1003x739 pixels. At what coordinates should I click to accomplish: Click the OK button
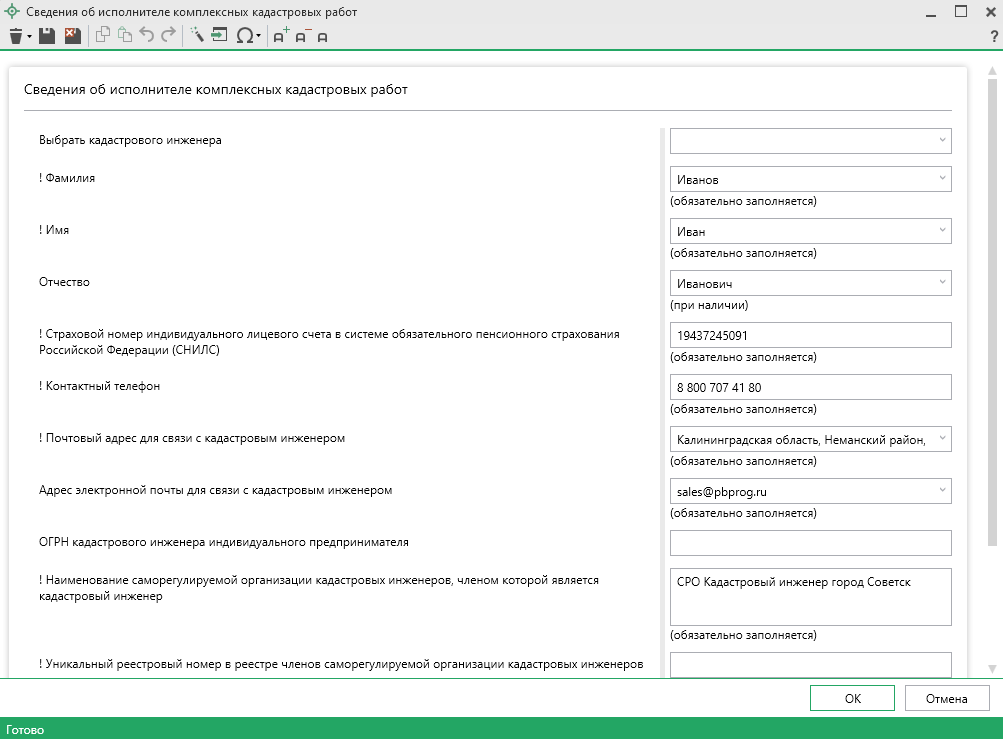(x=852, y=698)
